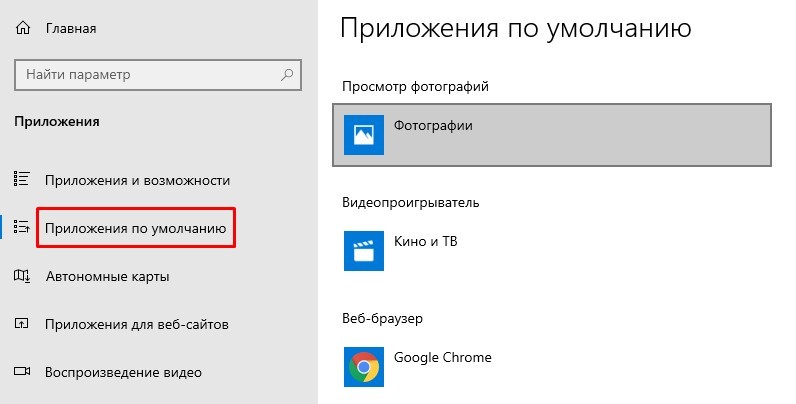Viewport: 796px width, 404px height.
Task: Change default photo viewer Фотографии
Action: tap(552, 135)
